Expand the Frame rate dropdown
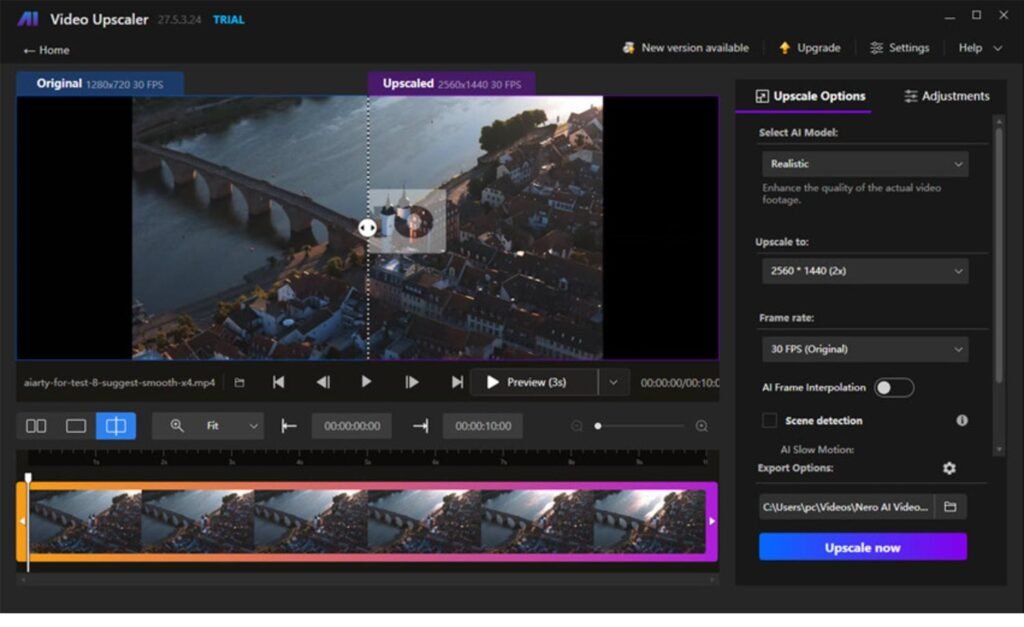 click(x=864, y=349)
